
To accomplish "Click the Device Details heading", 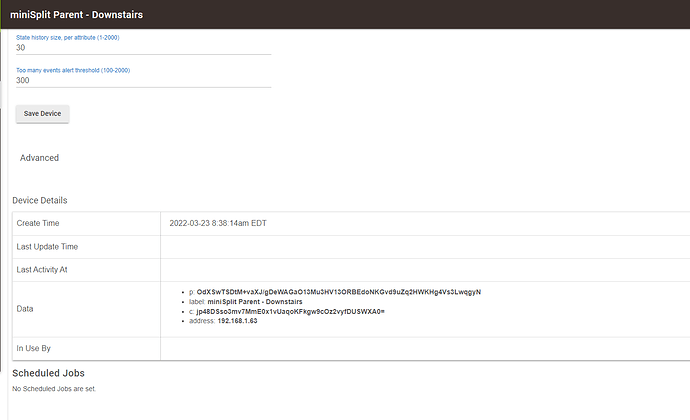I will (x=40, y=200).
